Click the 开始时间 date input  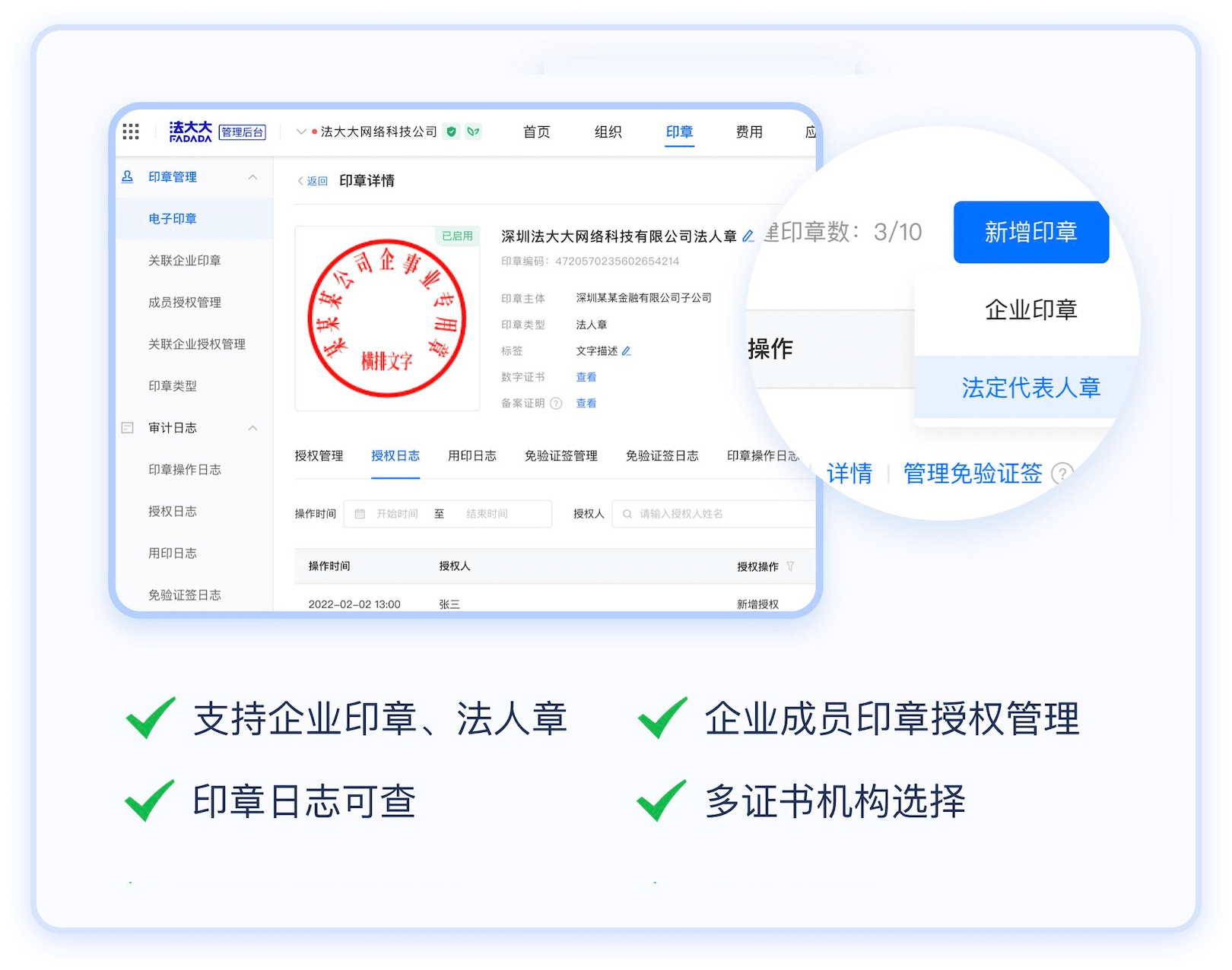pos(397,514)
